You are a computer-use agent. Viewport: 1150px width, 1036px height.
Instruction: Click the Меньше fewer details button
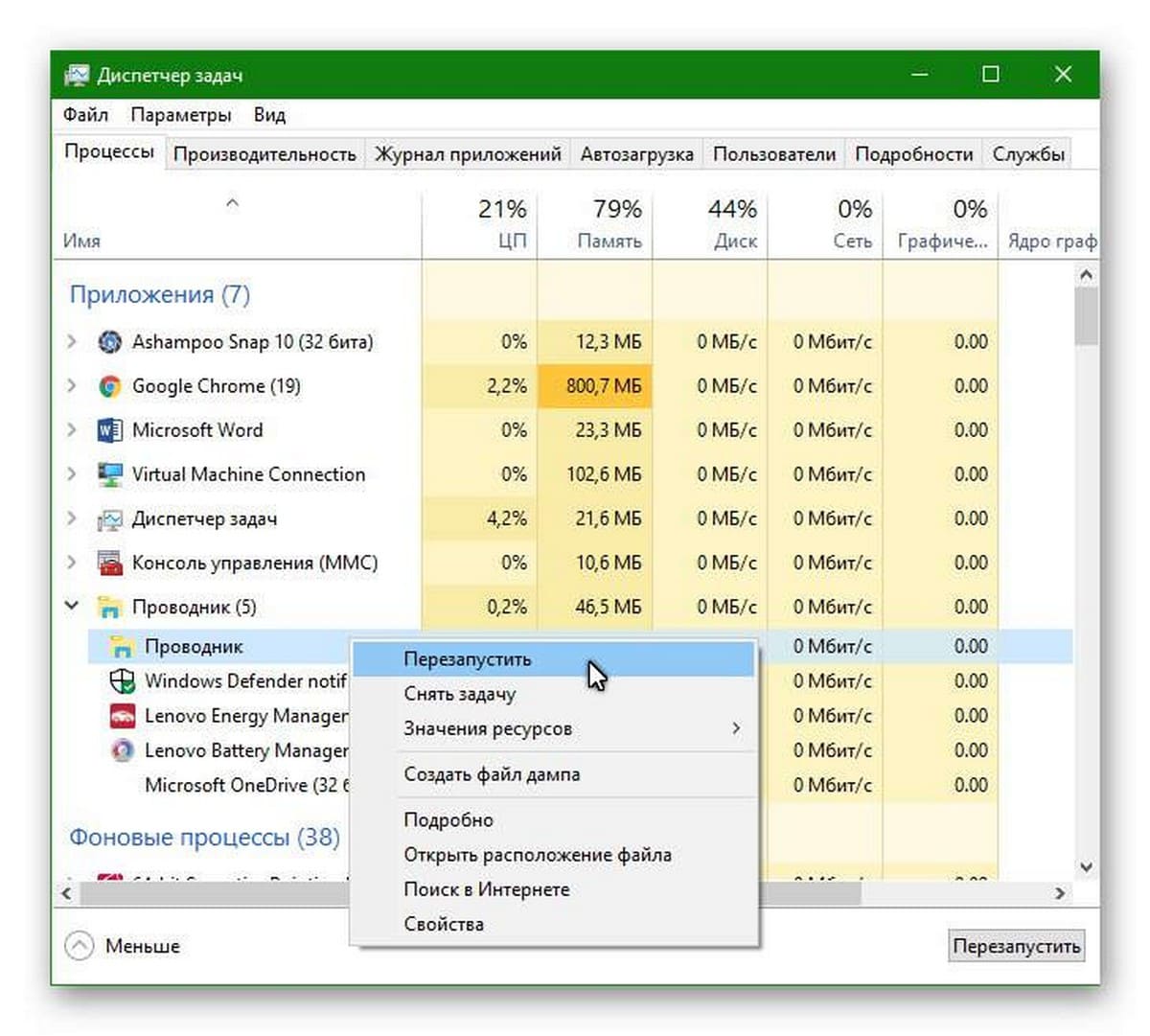[x=123, y=946]
